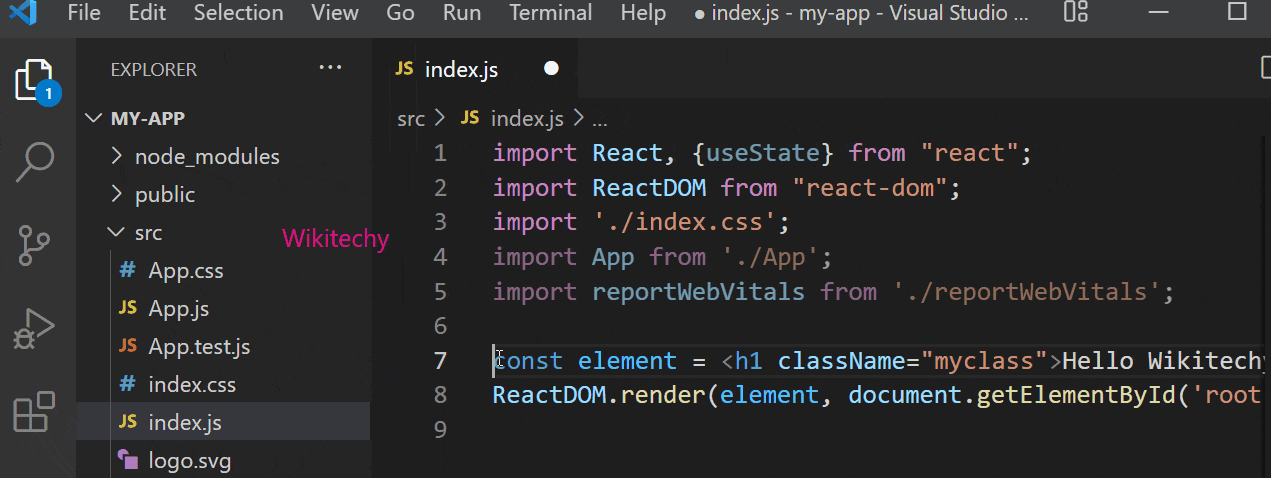Collapse the MY-APP project root

[147, 118]
